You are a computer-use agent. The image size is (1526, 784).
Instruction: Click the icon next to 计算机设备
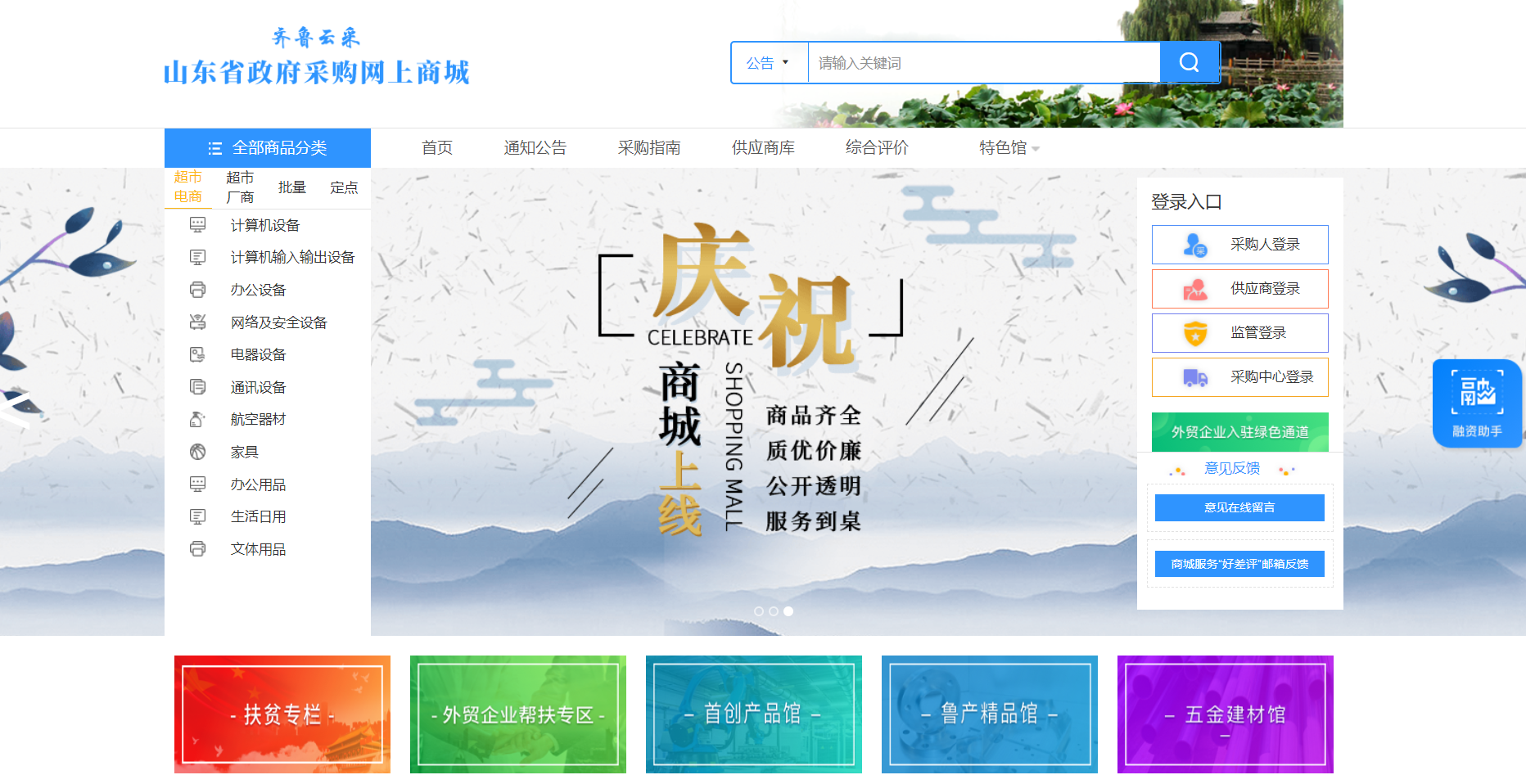pyautogui.click(x=197, y=225)
